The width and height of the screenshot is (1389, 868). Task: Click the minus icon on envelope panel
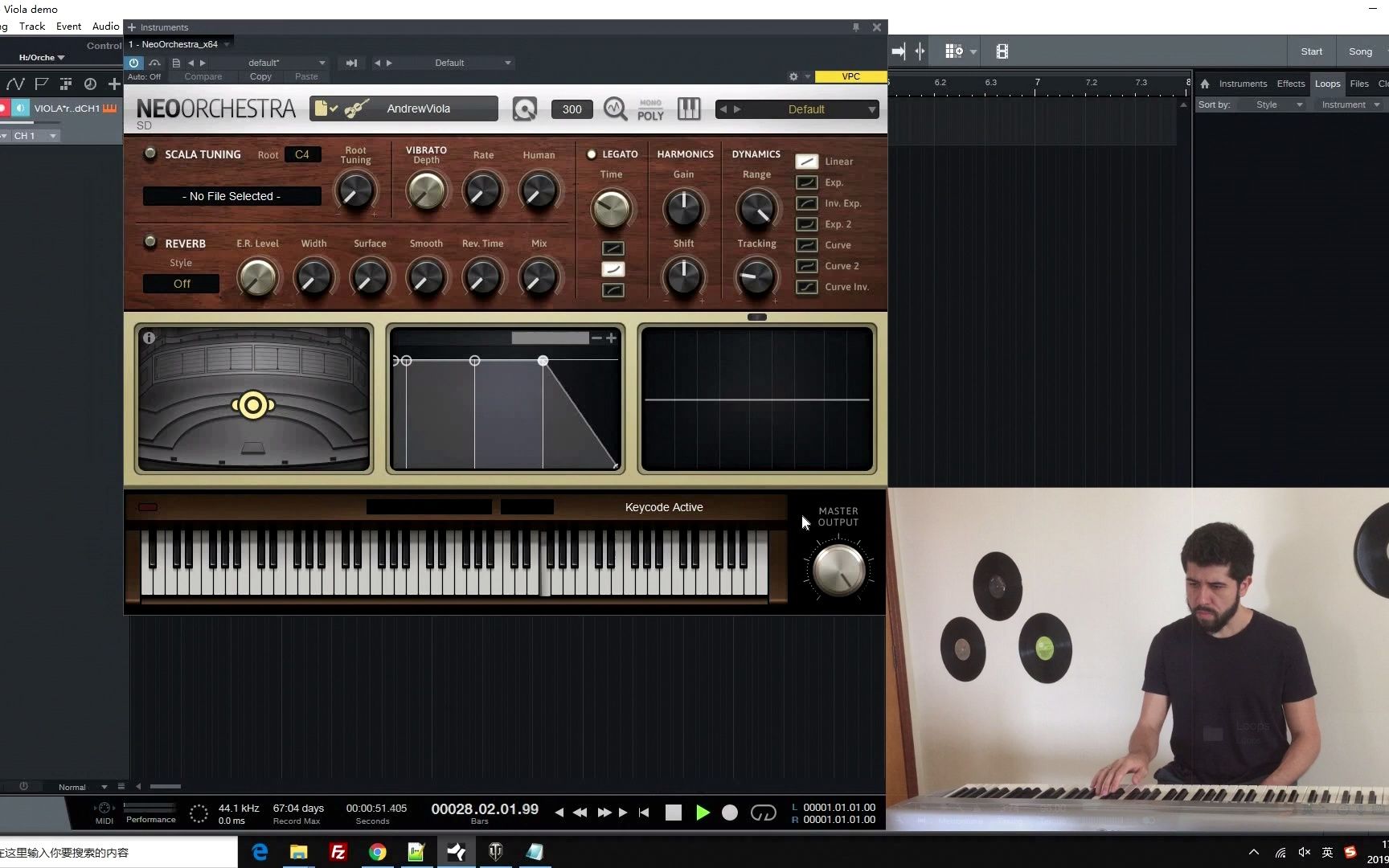coord(596,338)
